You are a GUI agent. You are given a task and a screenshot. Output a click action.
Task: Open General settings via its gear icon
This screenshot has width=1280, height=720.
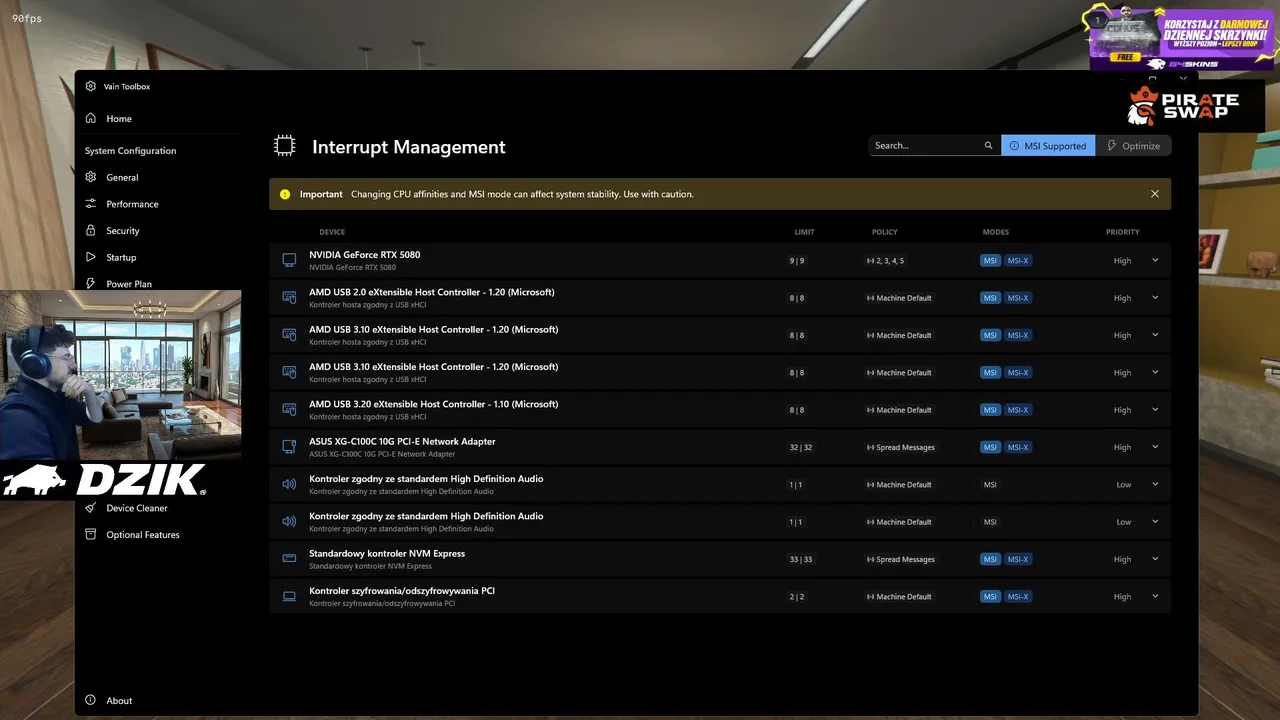point(91,177)
